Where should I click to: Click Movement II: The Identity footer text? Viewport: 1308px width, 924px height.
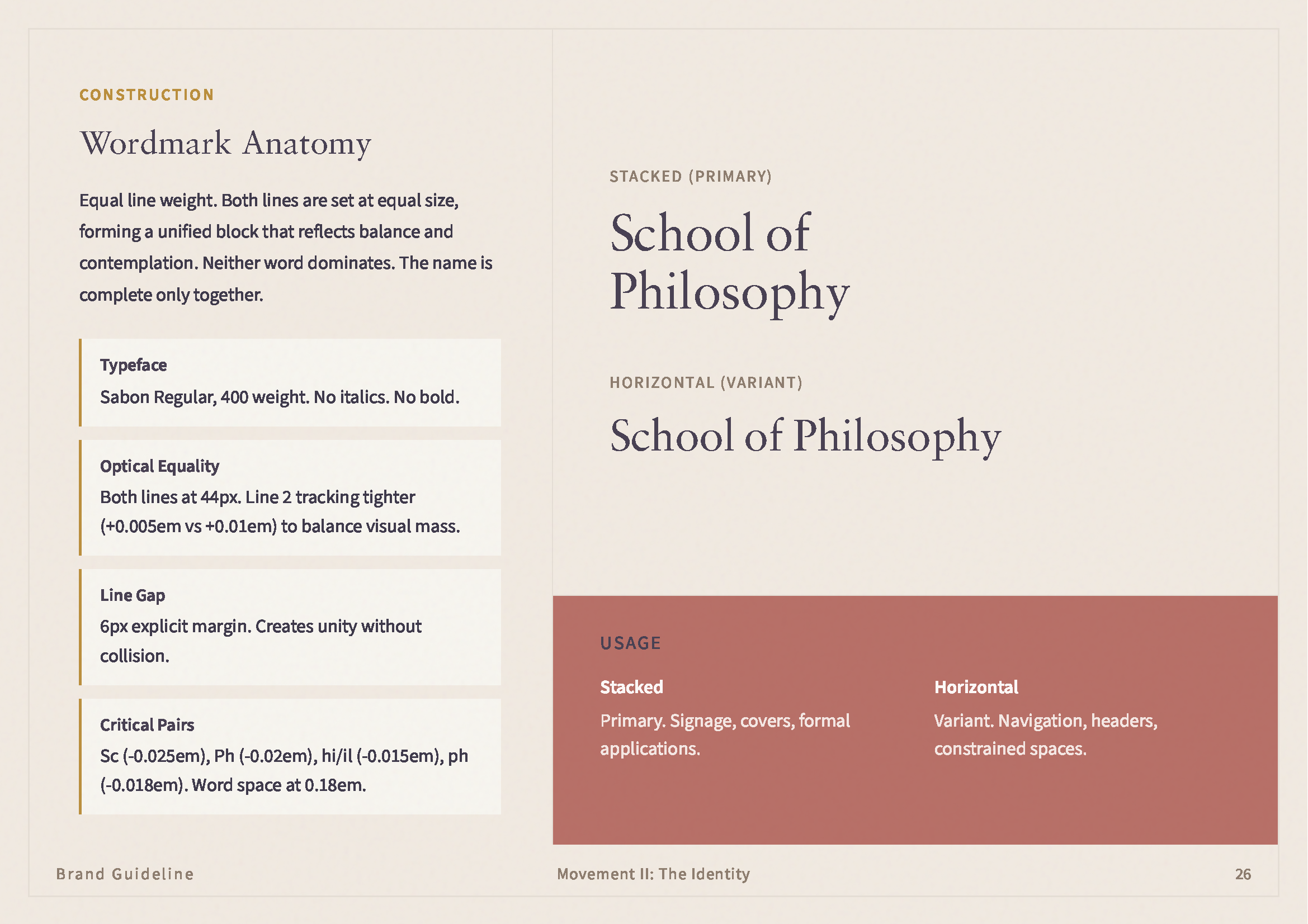pyautogui.click(x=653, y=874)
